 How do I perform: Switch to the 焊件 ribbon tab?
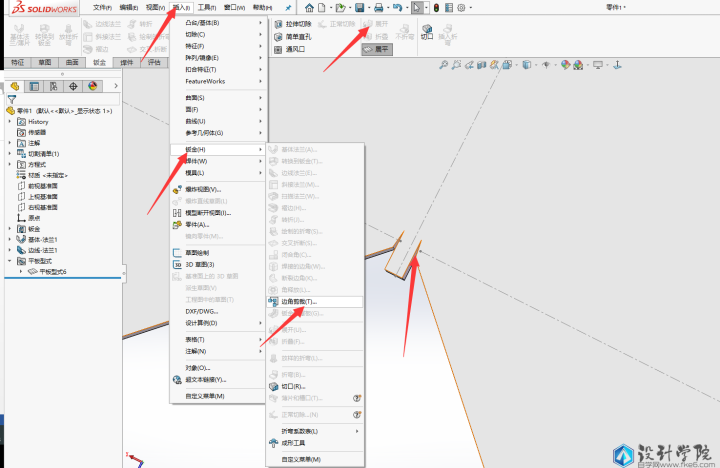[126, 62]
